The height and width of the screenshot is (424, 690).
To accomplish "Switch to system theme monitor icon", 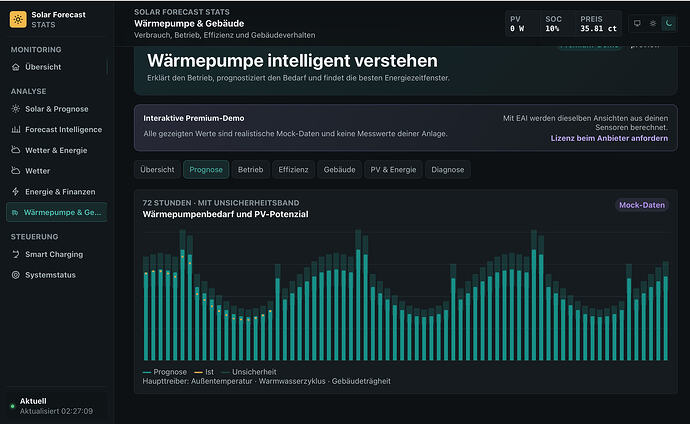I will point(637,23).
